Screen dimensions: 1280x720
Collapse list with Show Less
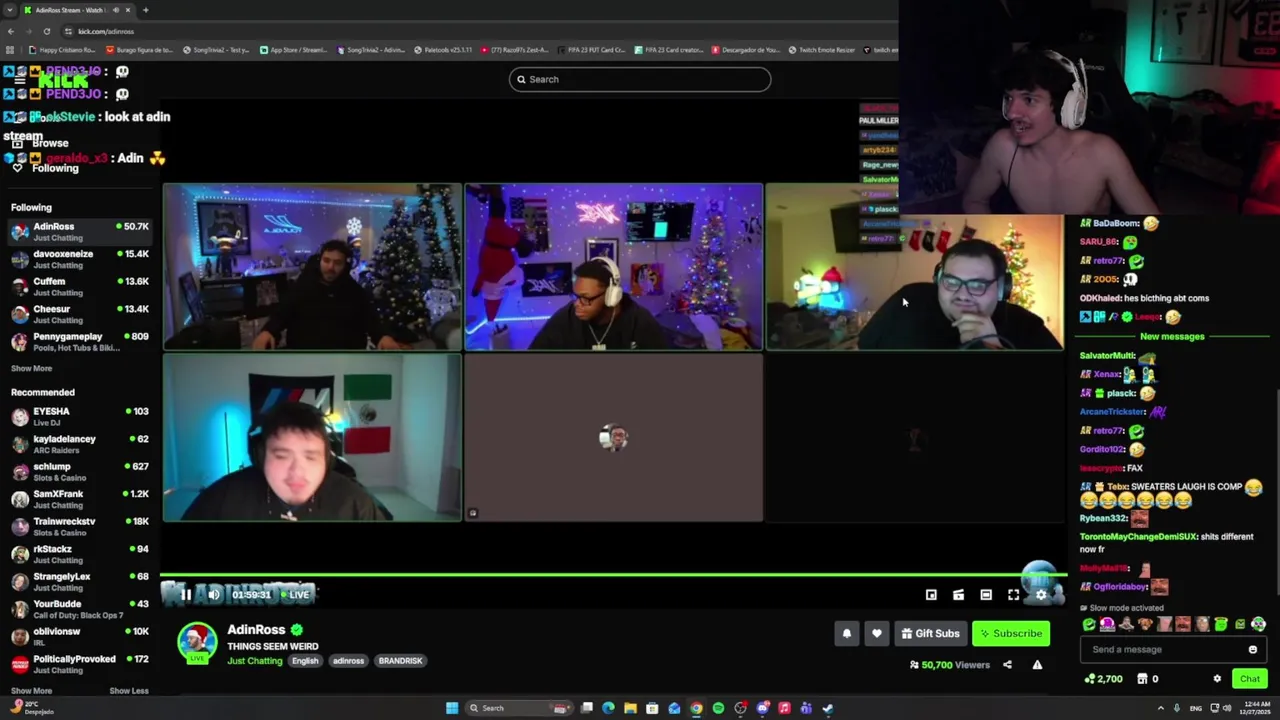click(x=128, y=691)
